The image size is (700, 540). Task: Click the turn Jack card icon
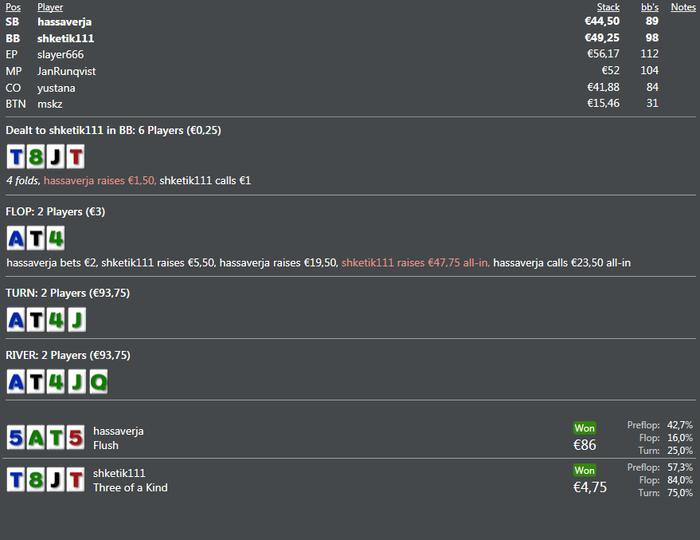coord(76,320)
